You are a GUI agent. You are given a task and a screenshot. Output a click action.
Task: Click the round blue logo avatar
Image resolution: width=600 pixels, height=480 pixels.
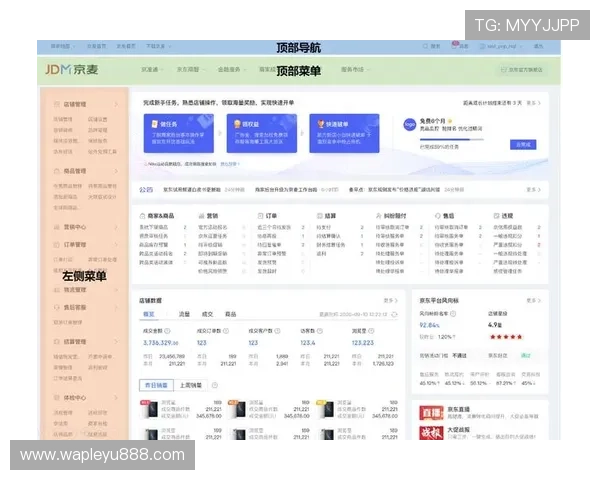coord(409,125)
